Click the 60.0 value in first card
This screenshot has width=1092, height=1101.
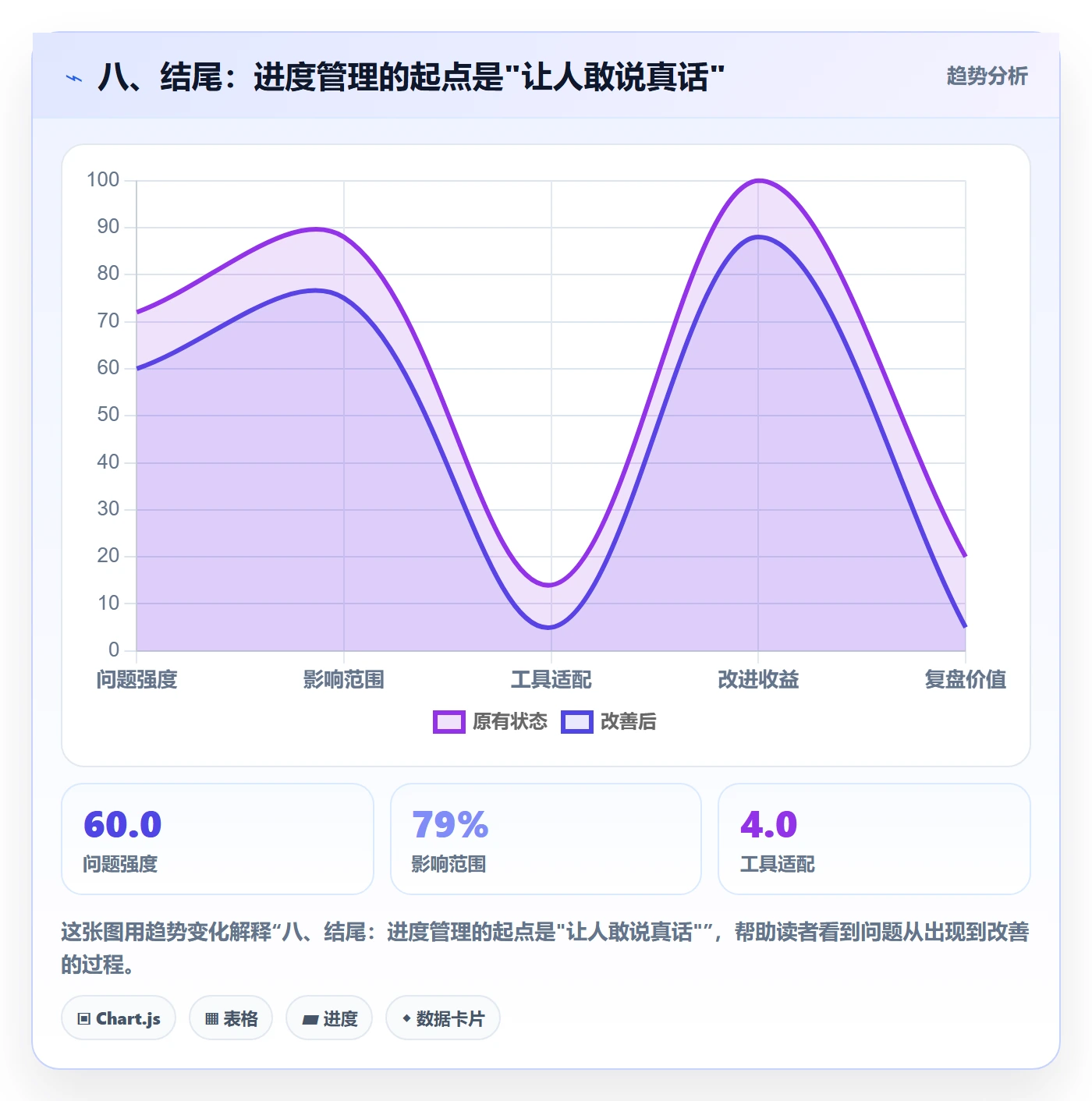coord(122,824)
